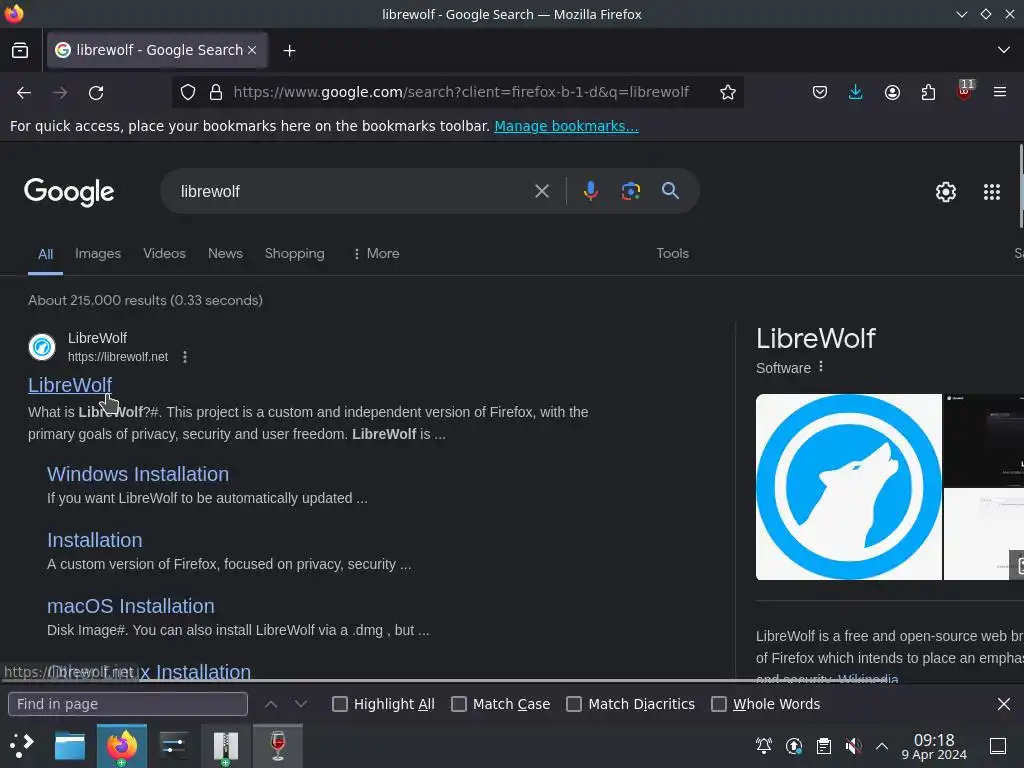Screen dimensions: 1024x768
Task: Show desktop via taskbar corner button
Action: point(998,746)
